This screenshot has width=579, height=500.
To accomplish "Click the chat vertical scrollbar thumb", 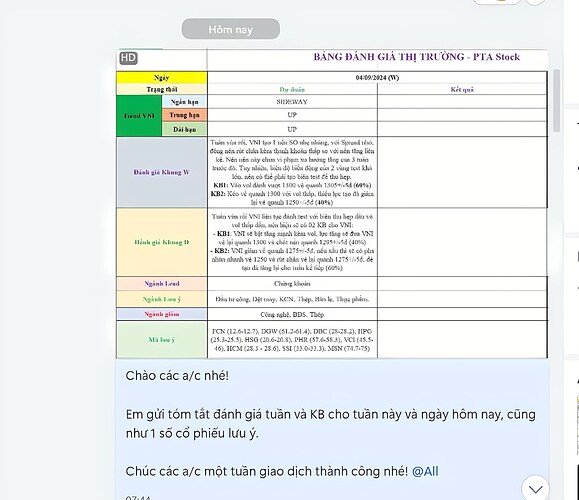I will click(x=556, y=100).
